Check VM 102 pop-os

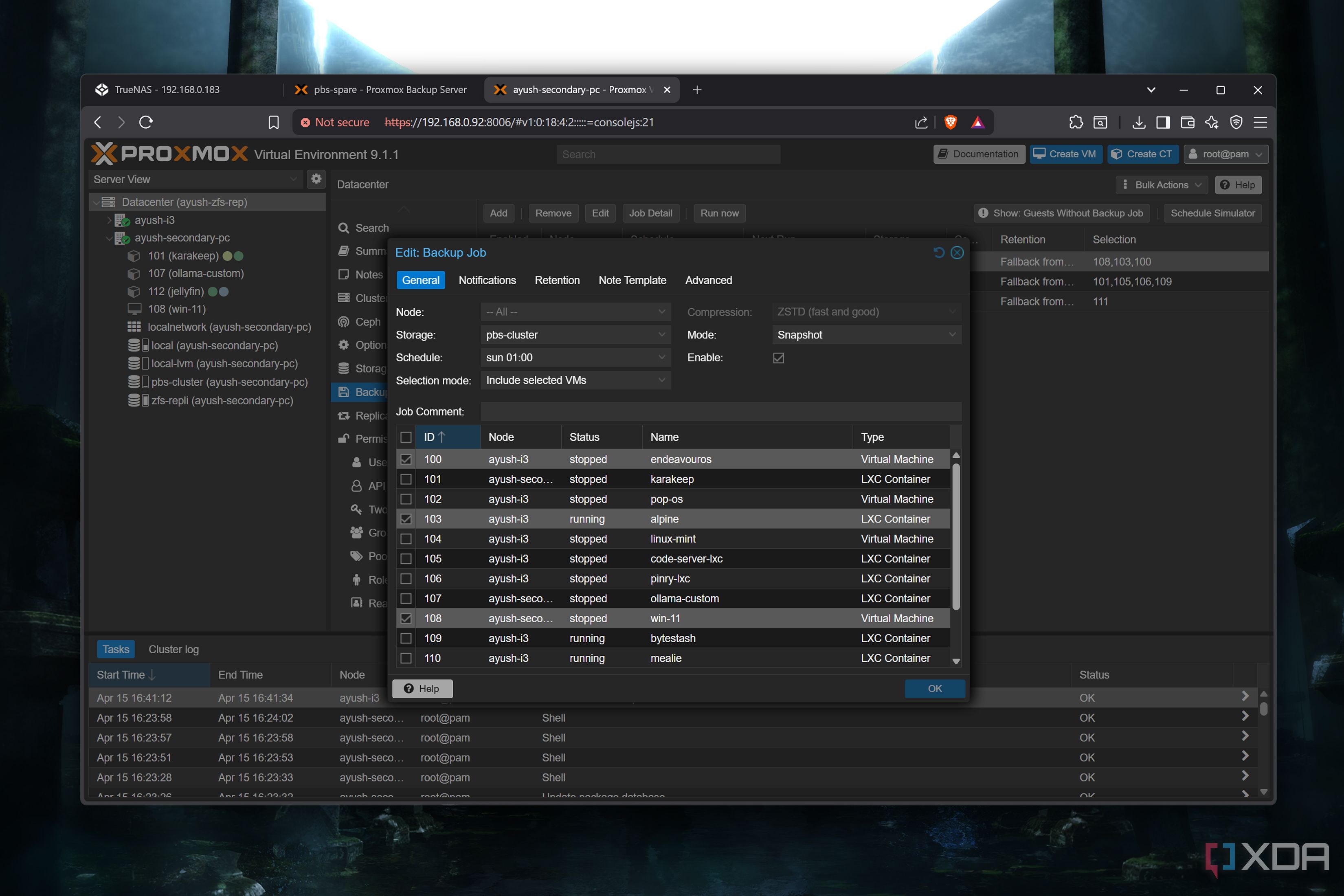tap(406, 499)
